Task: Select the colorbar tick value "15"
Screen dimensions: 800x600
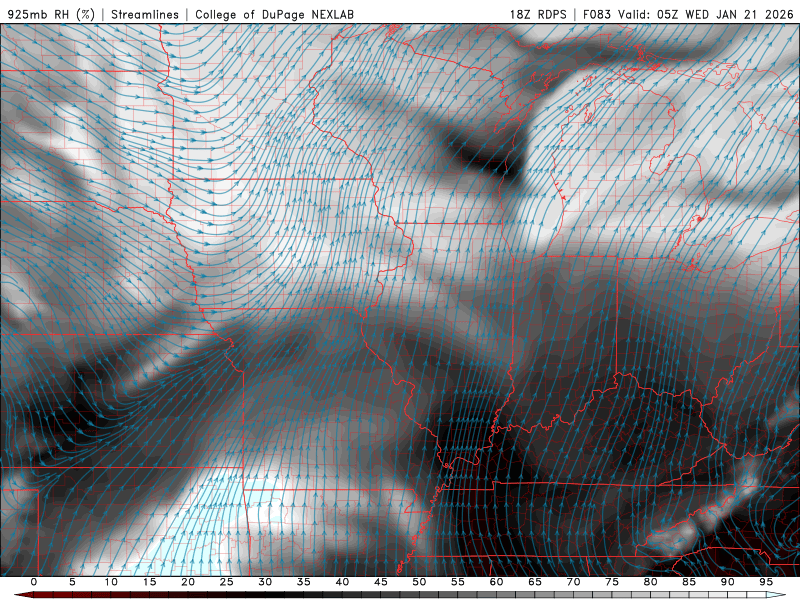Action: [149, 582]
